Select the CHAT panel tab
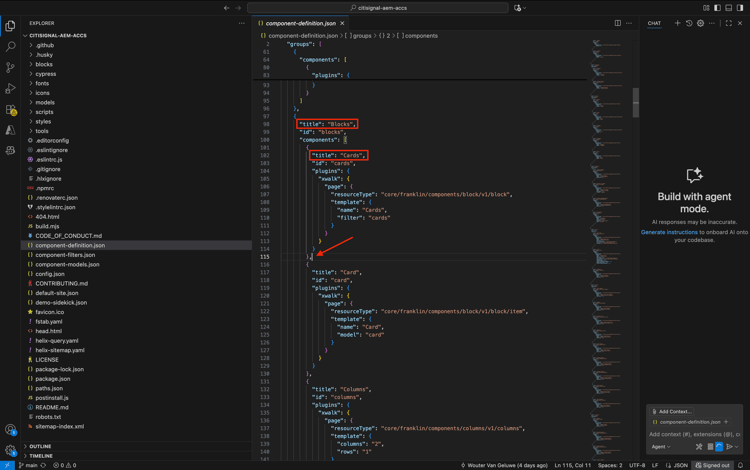Screen dimensions: 750x470 pyautogui.click(x=654, y=23)
